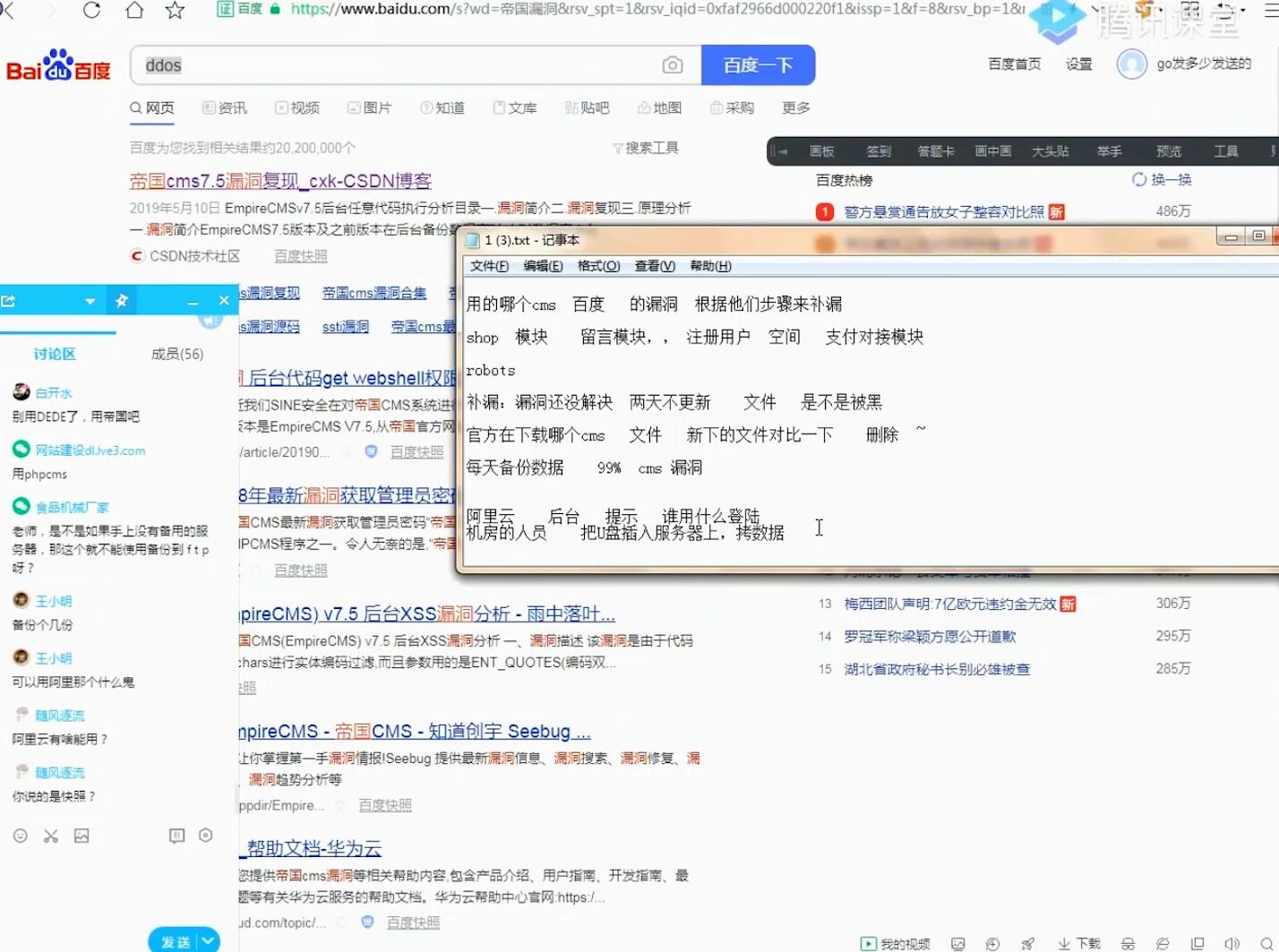Open the chat message-board icon
The width and height of the screenshot is (1279, 952).
coord(177,836)
